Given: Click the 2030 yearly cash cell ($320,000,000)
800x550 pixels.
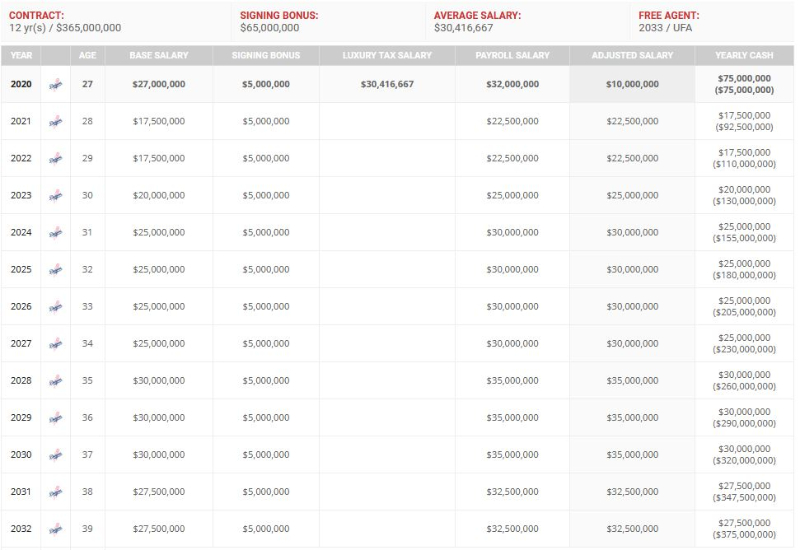Looking at the screenshot, I should (744, 455).
